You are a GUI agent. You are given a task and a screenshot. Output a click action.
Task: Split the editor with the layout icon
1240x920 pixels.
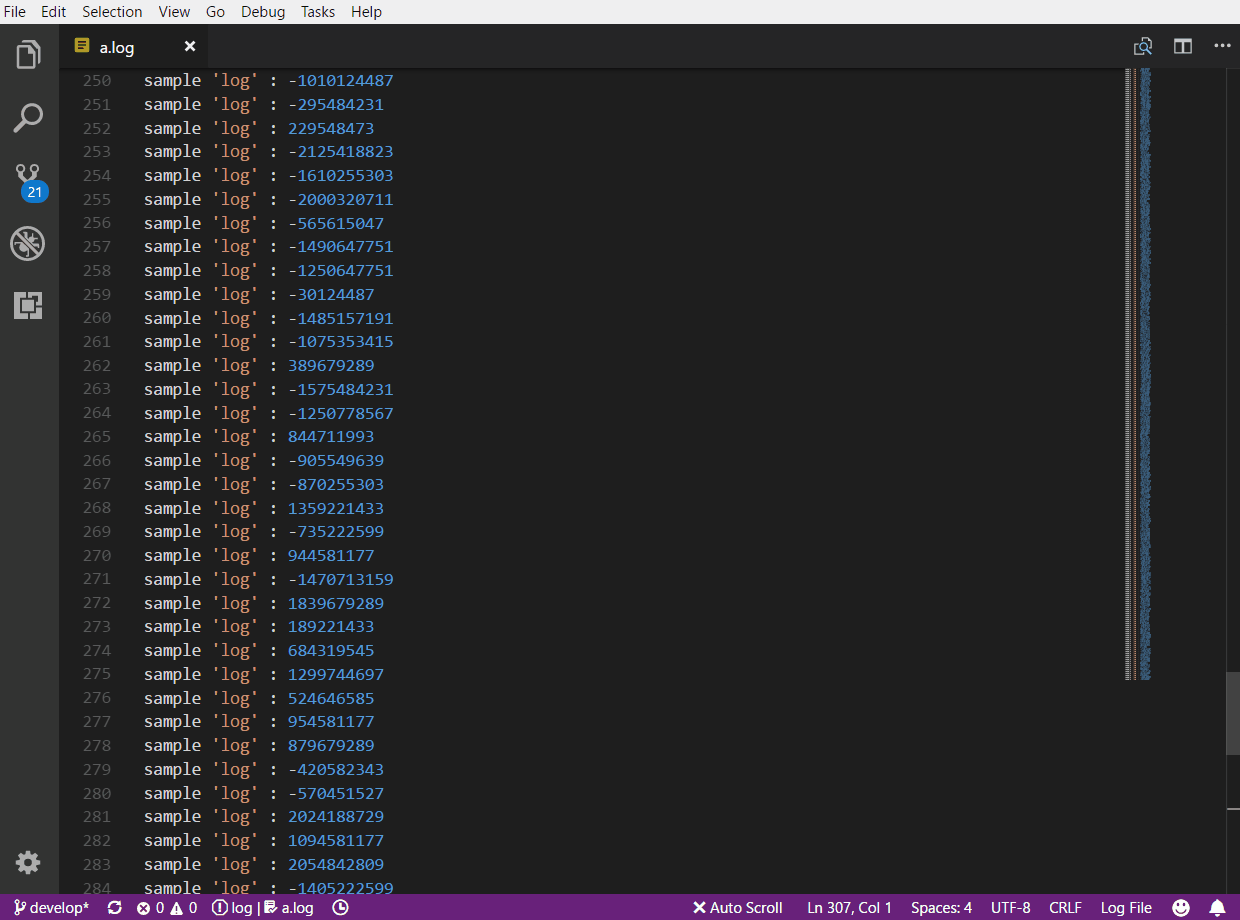pyautogui.click(x=1183, y=46)
